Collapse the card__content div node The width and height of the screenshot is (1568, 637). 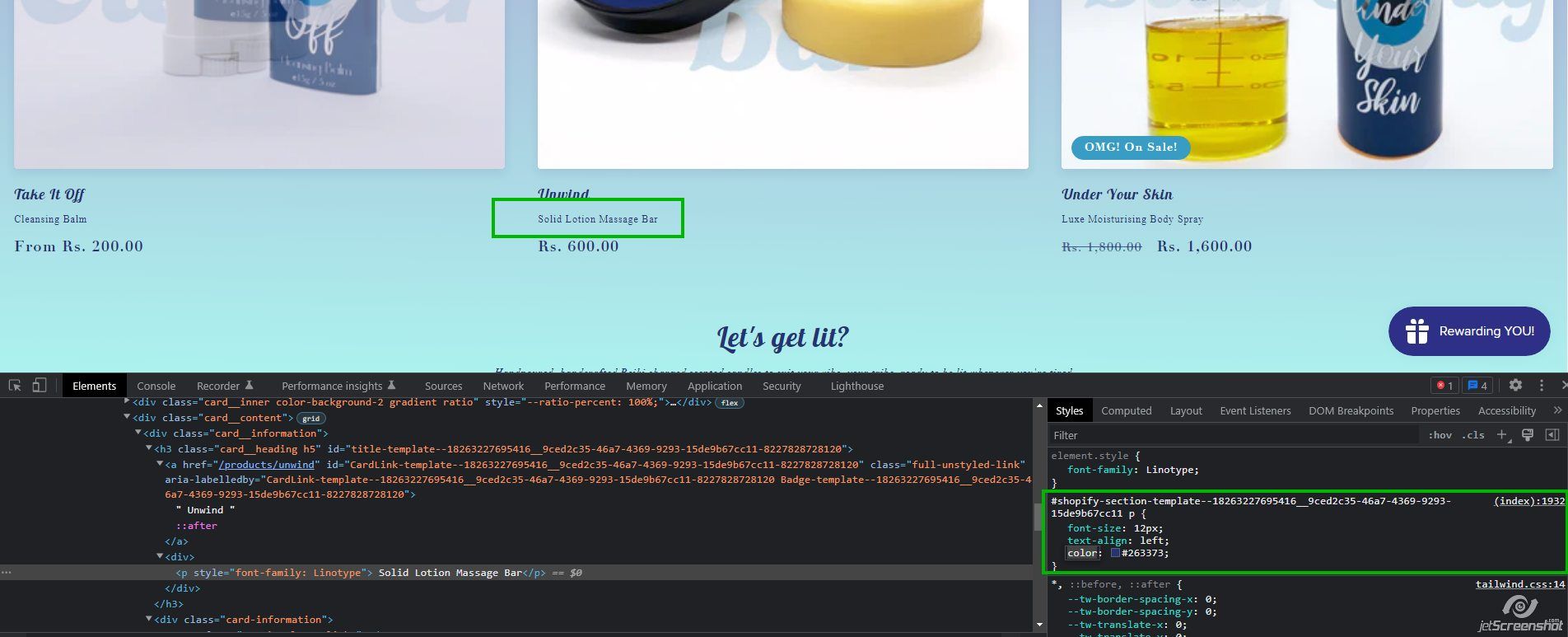[x=127, y=417]
